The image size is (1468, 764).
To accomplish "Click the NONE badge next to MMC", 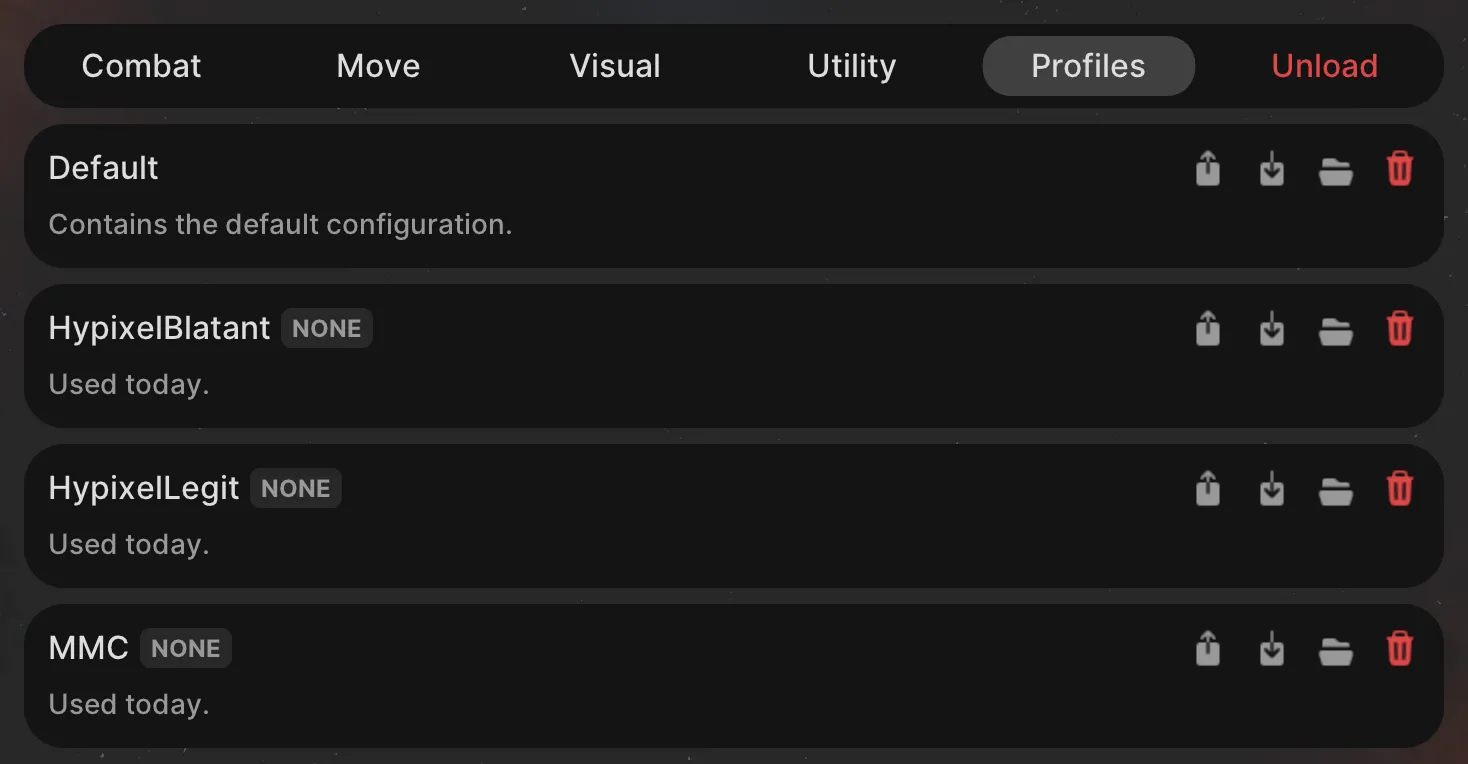I will (186, 648).
